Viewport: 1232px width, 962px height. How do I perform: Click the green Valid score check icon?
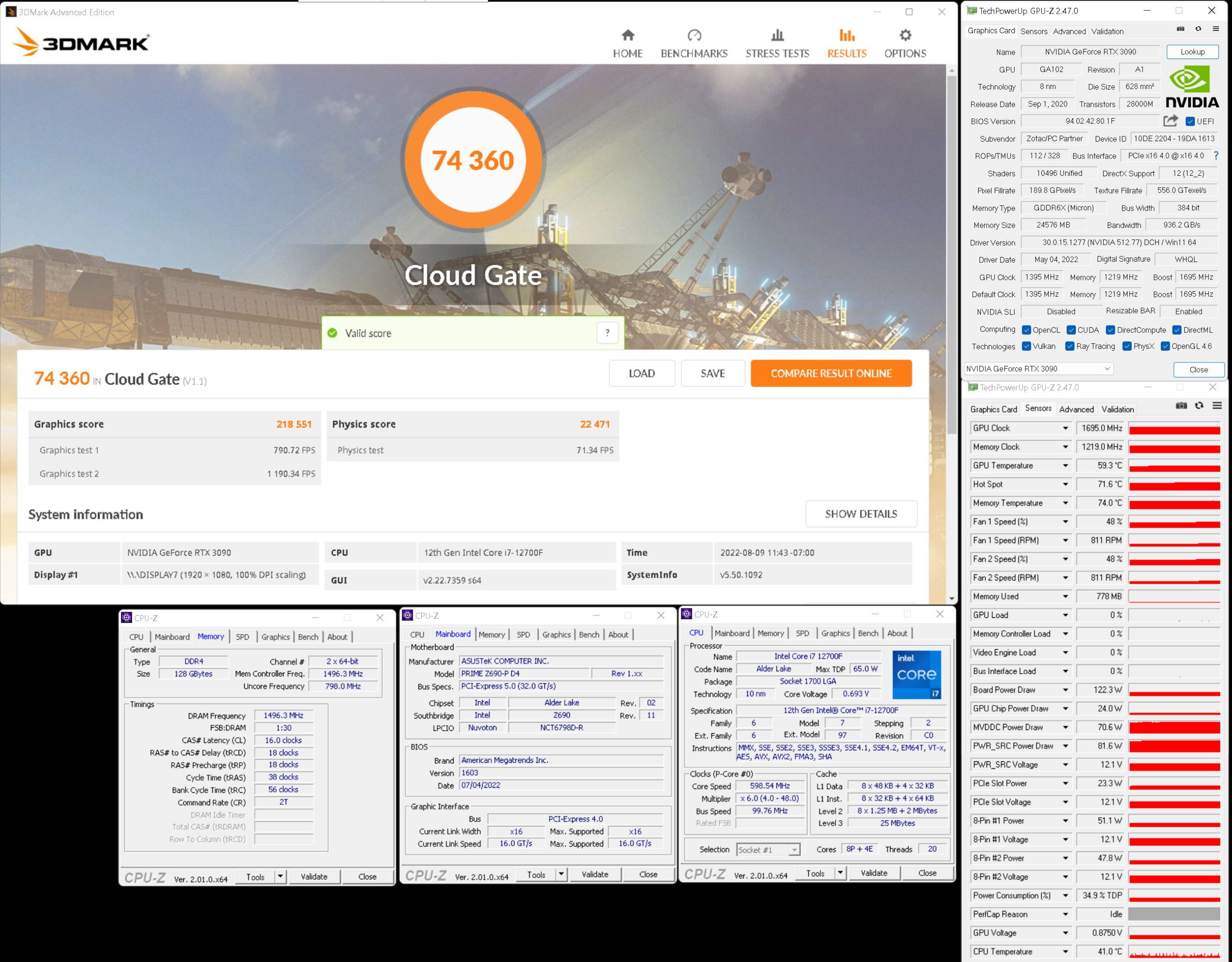[x=332, y=333]
